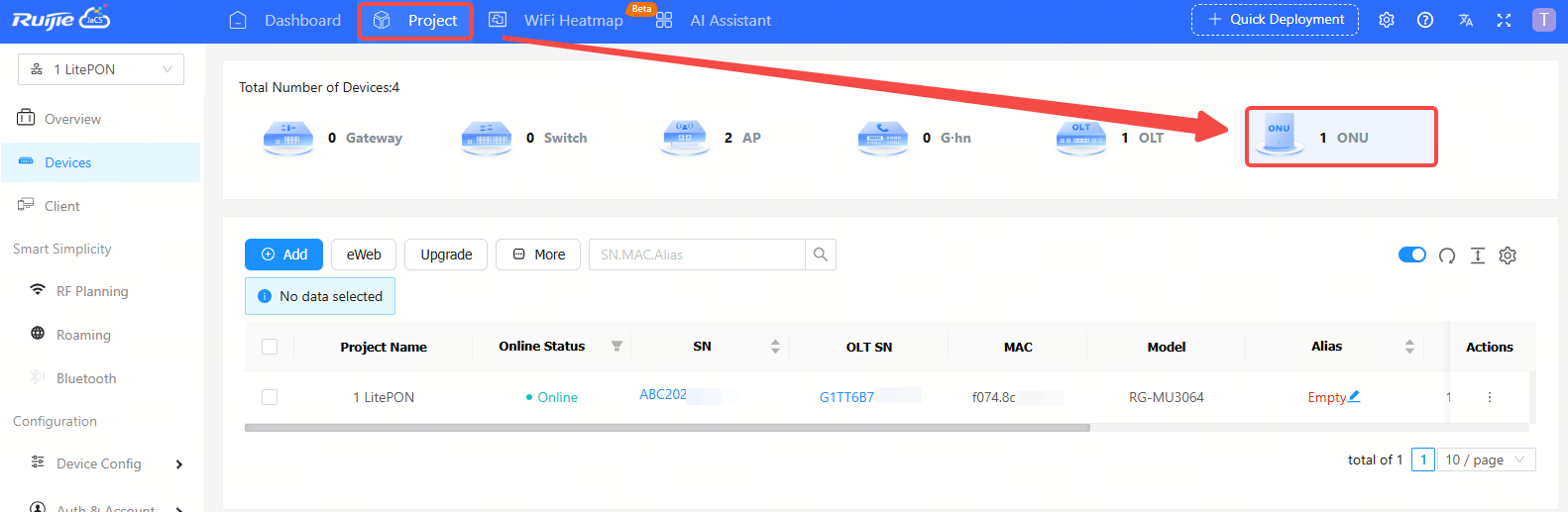Open row actions three-dot menu
Image resolution: width=1568 pixels, height=512 pixels.
(x=1489, y=397)
